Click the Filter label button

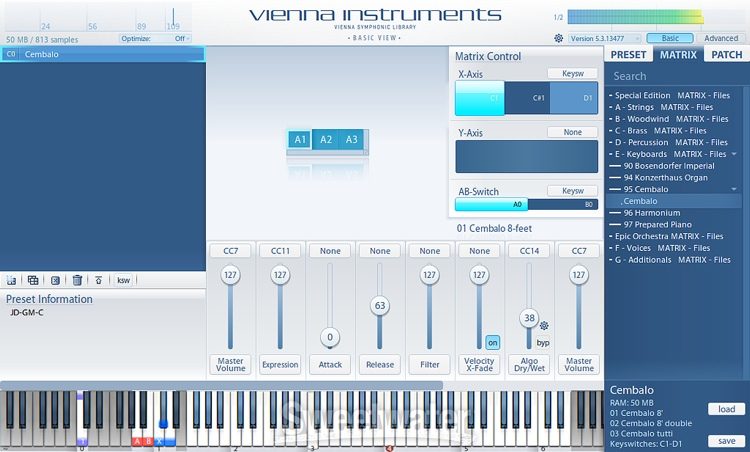point(430,364)
